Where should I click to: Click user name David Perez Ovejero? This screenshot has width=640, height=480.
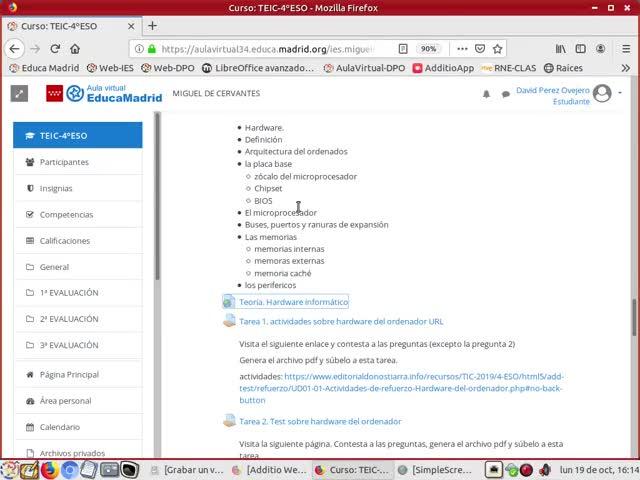[x=553, y=90]
